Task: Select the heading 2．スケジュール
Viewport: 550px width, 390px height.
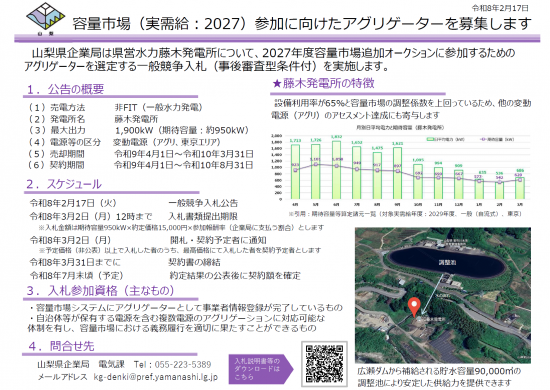Action: coord(64,184)
